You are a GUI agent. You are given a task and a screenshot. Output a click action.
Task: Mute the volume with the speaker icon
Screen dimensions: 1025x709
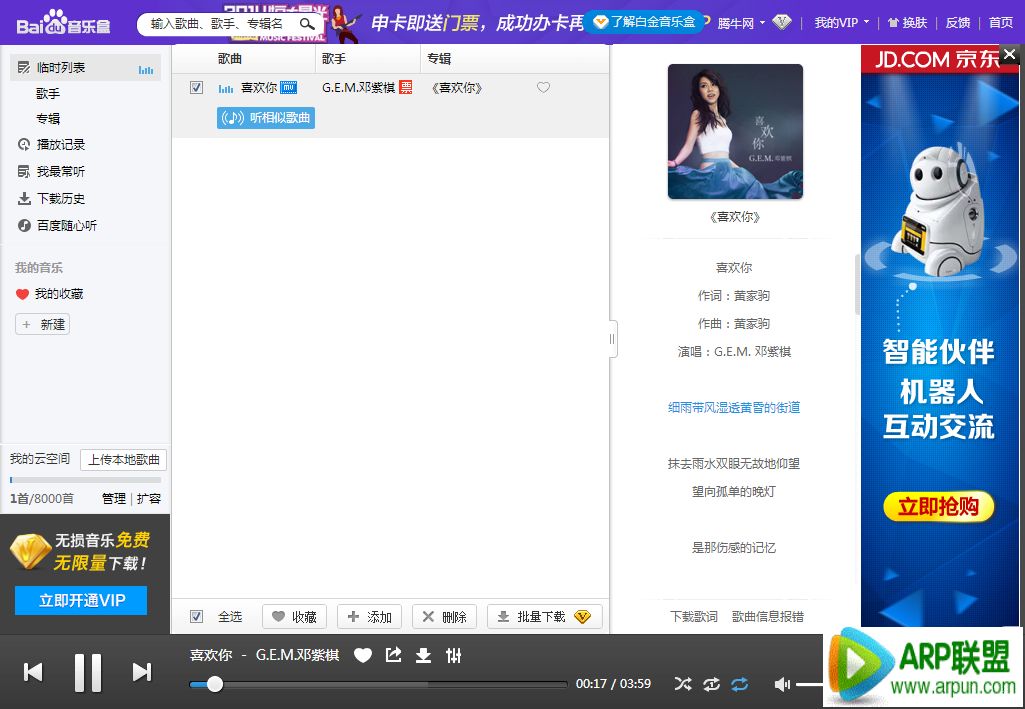782,684
